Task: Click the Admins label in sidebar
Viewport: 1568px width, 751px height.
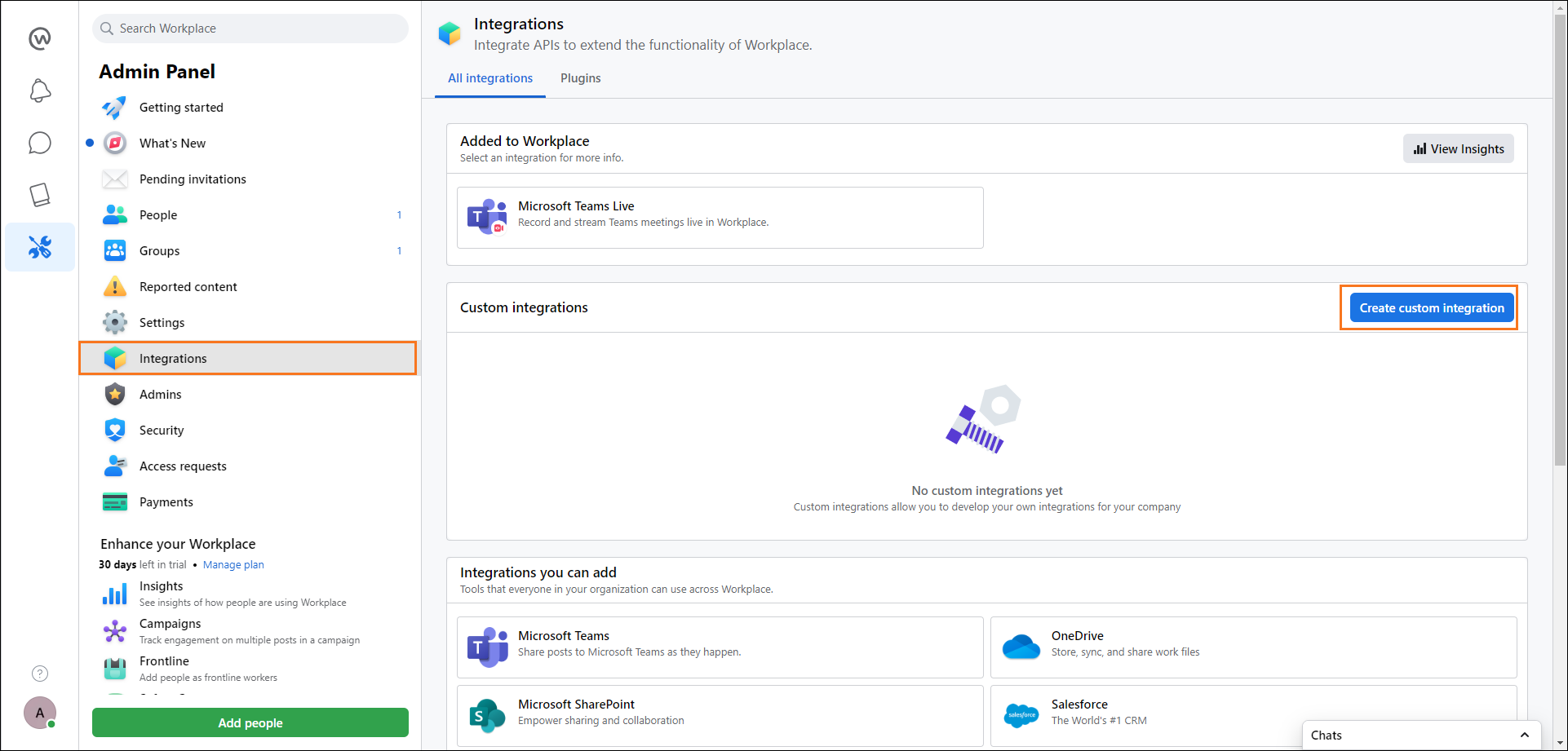Action: coord(161,395)
